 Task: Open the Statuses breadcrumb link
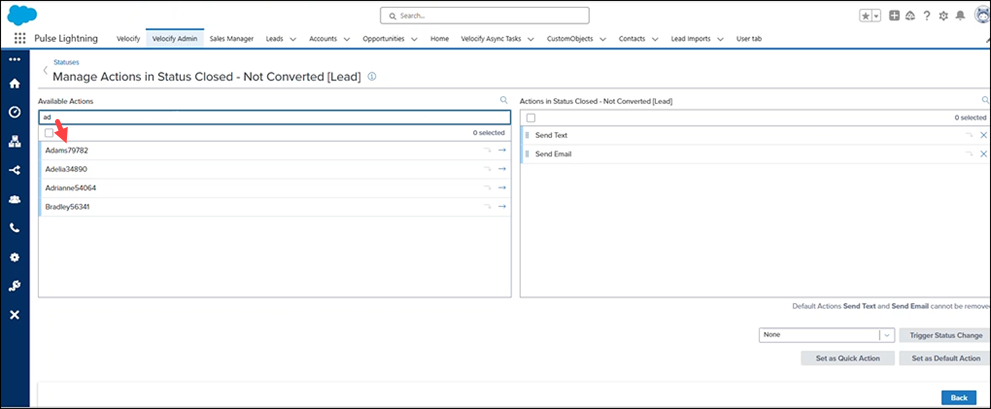coord(66,62)
